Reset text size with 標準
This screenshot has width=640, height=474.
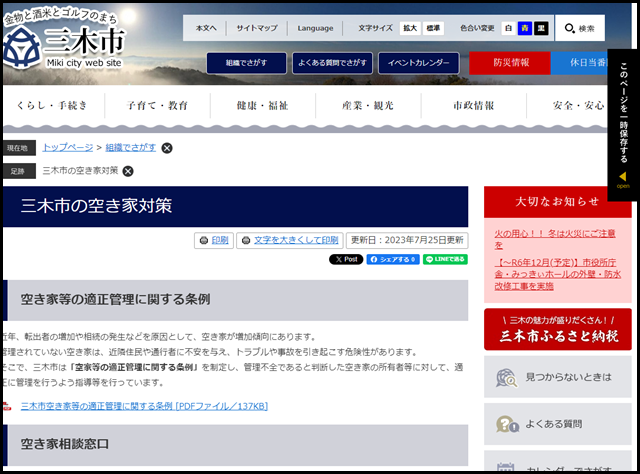pyautogui.click(x=433, y=28)
